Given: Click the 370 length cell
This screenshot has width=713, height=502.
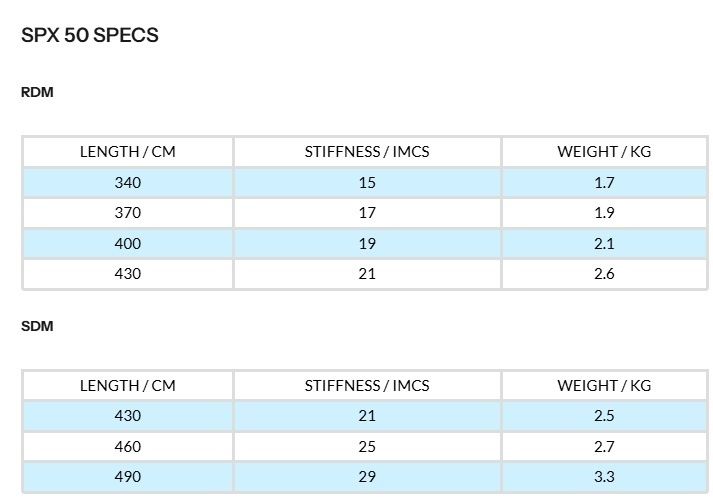Looking at the screenshot, I should 128,213.
